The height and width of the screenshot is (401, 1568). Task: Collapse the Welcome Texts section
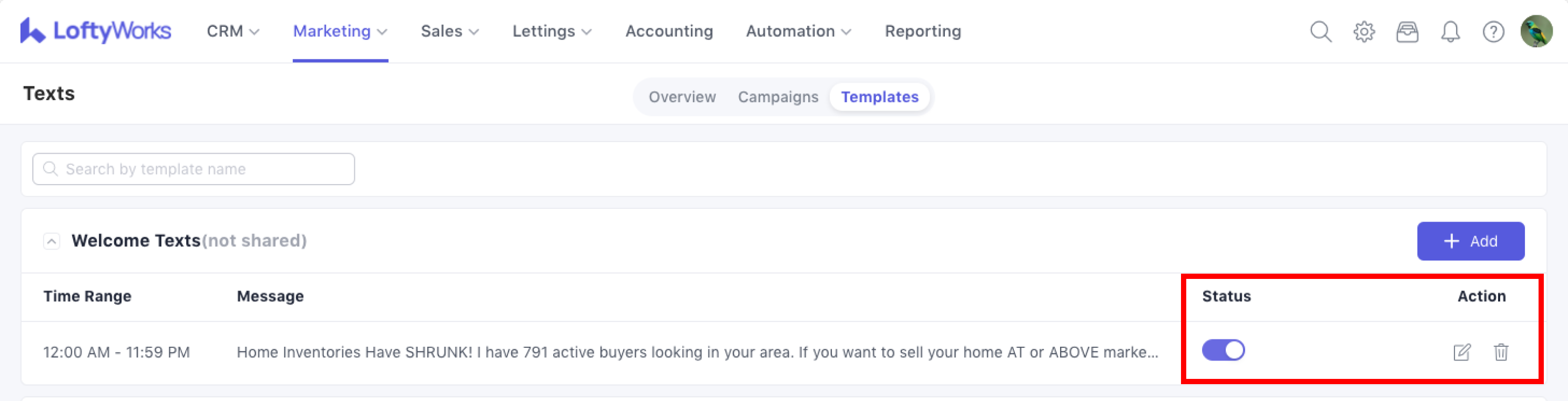coord(52,242)
